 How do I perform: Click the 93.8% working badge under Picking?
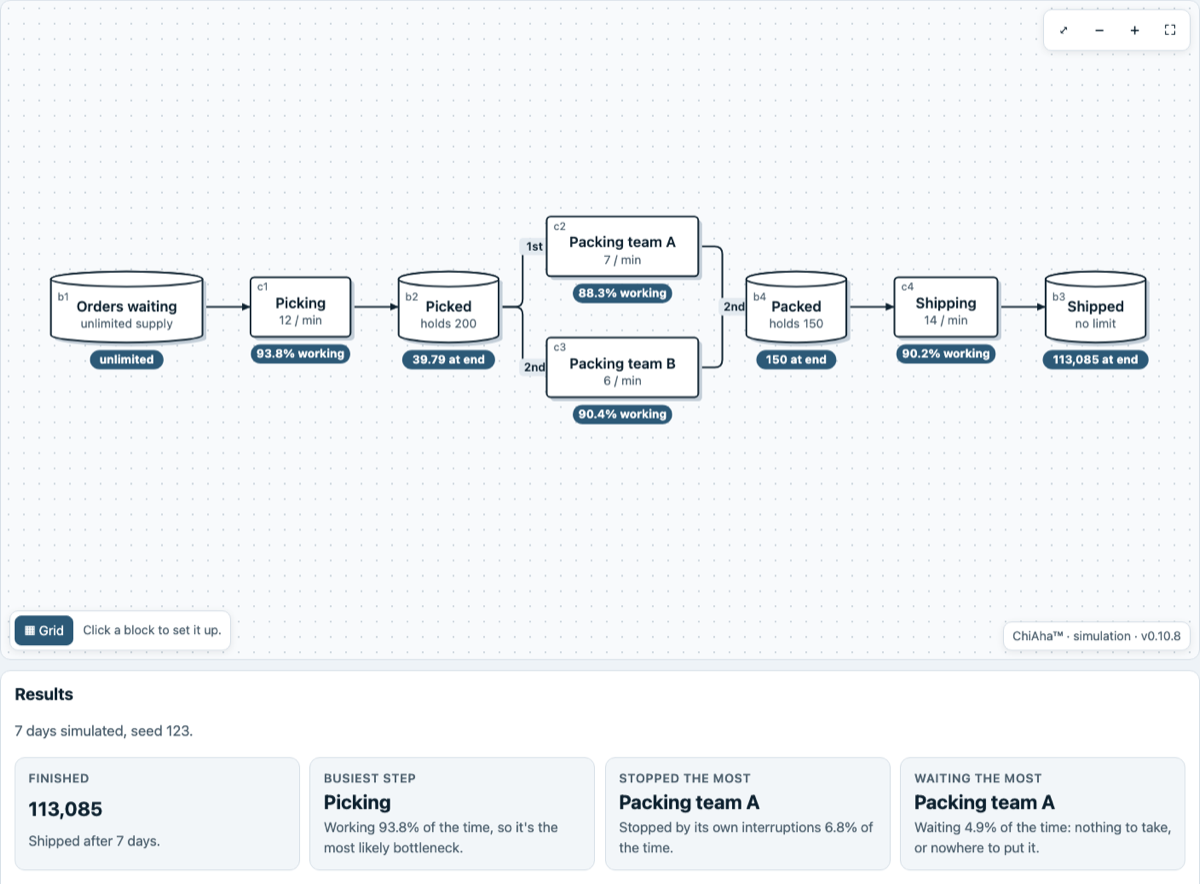coord(300,353)
